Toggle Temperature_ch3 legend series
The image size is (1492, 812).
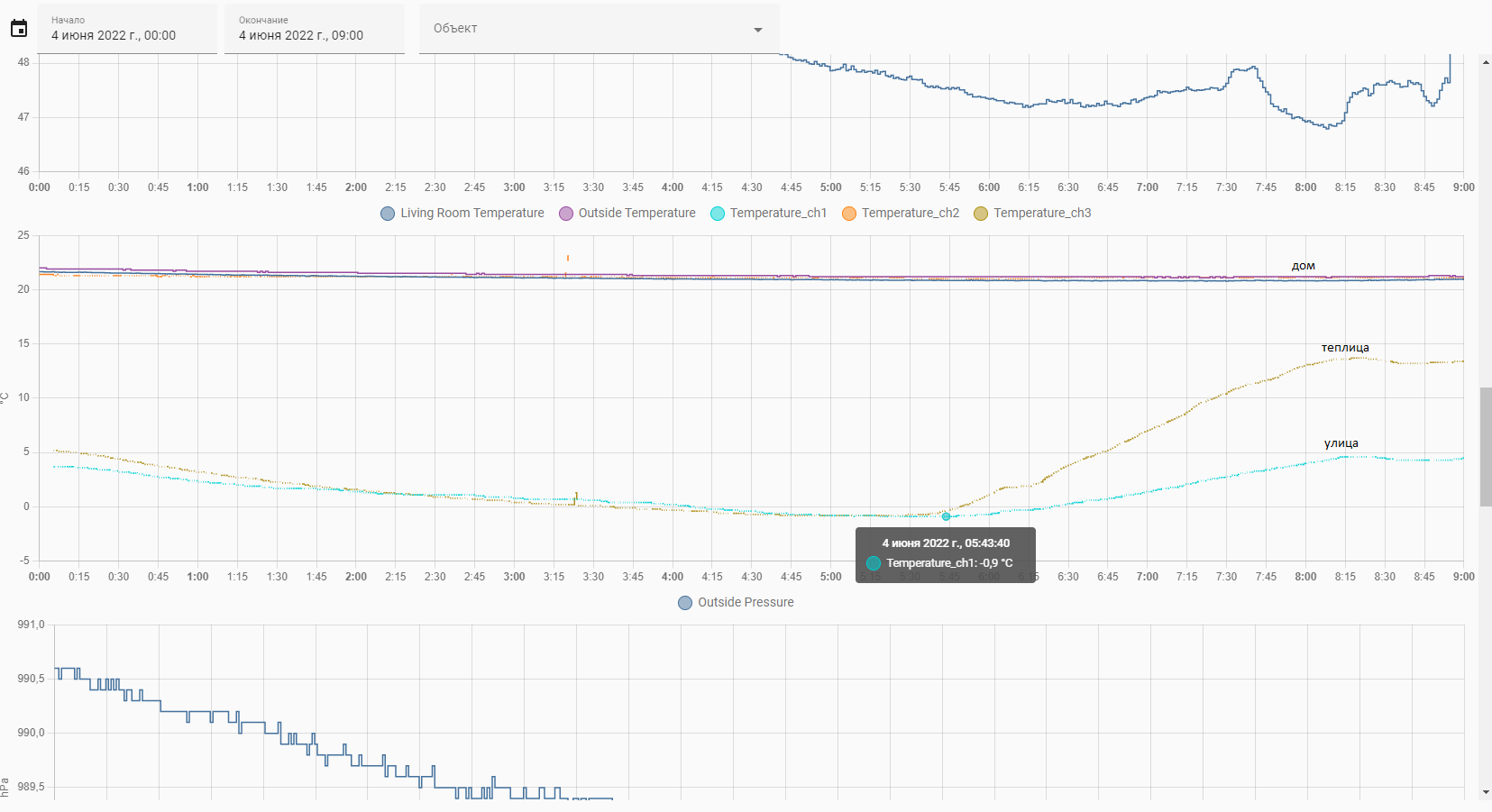pyautogui.click(x=1032, y=214)
